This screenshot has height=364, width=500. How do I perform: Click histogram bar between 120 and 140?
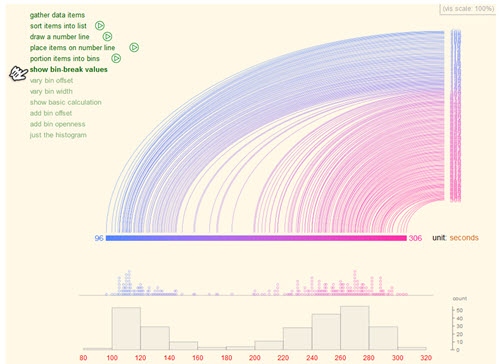[x=155, y=338]
